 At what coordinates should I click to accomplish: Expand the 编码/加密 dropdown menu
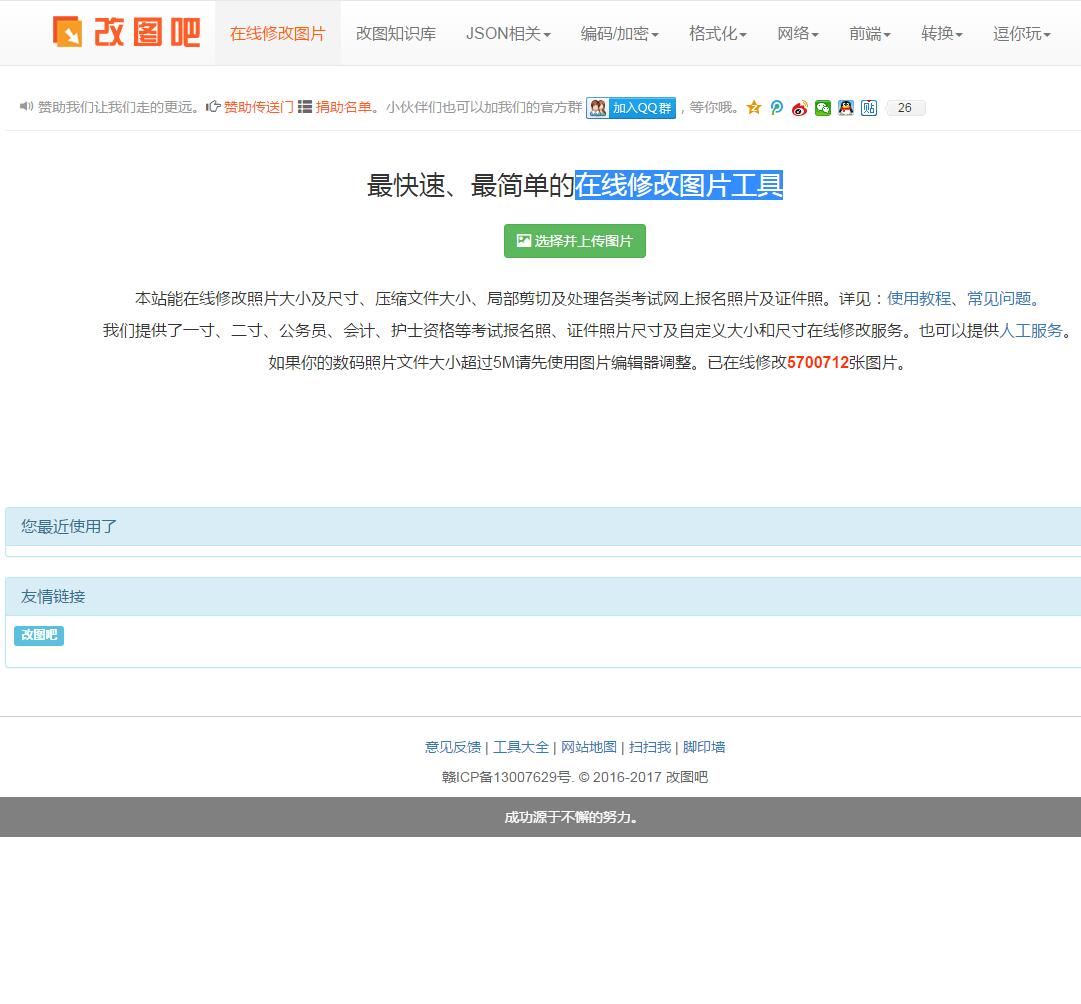tap(619, 33)
